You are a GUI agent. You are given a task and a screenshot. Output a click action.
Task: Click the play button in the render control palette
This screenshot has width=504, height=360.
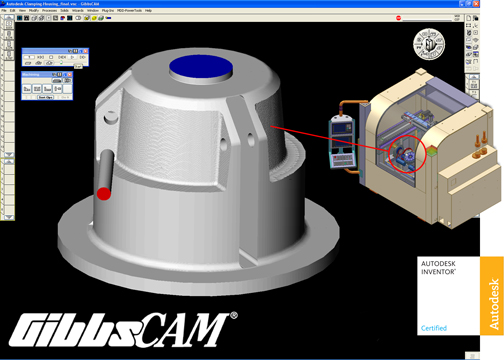point(72,57)
